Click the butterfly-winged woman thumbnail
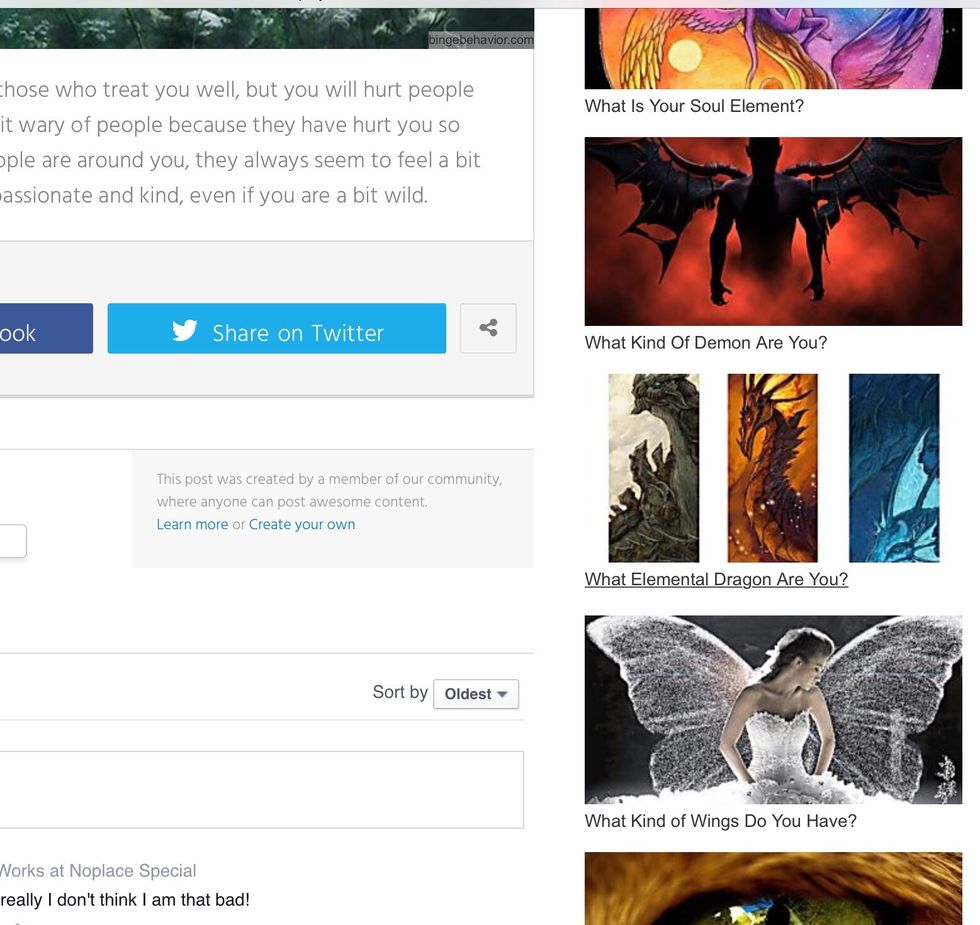This screenshot has height=925, width=980. click(773, 709)
